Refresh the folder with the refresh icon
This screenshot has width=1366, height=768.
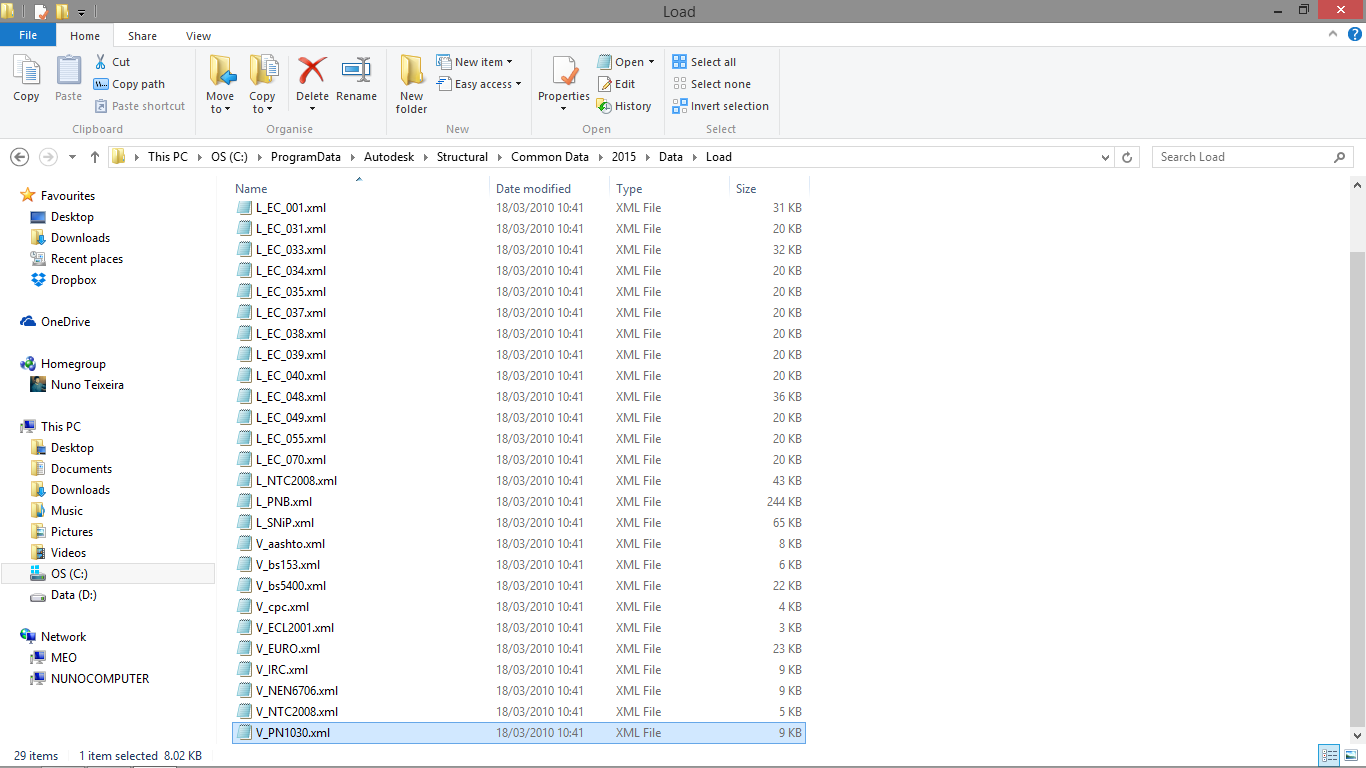tap(1128, 156)
